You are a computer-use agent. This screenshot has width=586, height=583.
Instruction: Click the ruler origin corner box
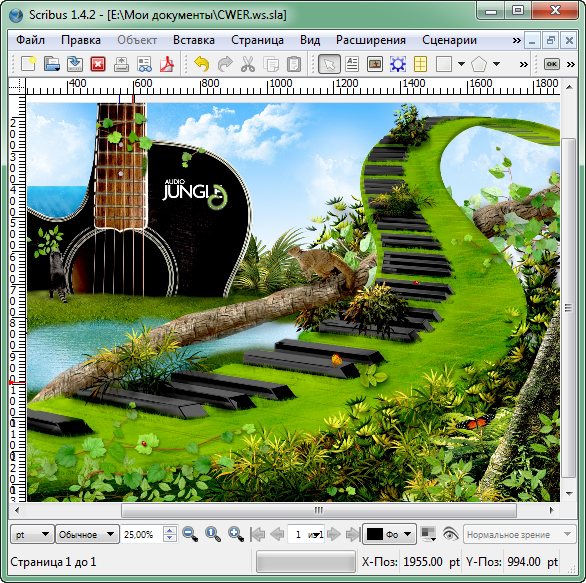(17, 86)
